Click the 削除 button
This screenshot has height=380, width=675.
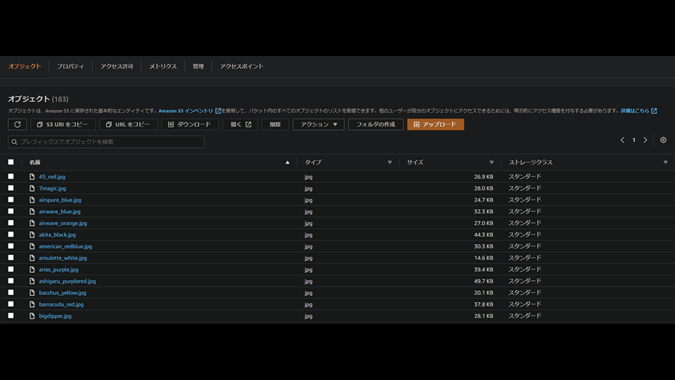(275, 124)
